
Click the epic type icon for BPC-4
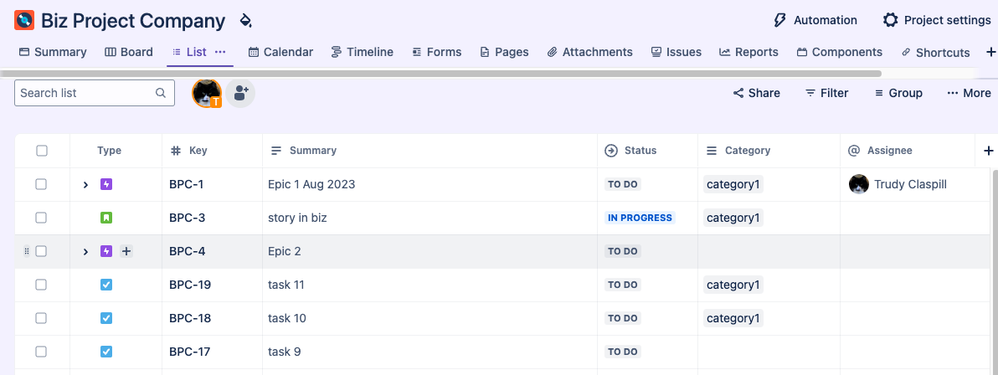point(106,251)
